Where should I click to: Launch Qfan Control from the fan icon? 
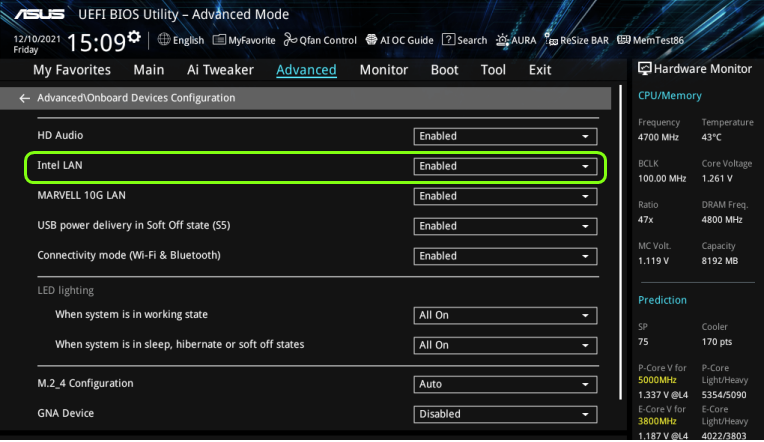(x=320, y=40)
